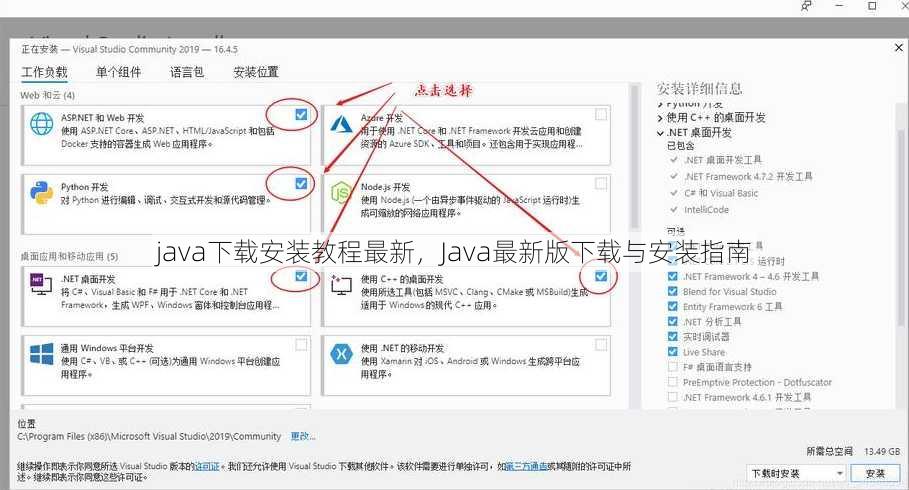The height and width of the screenshot is (490, 909).
Task: Uncheck Live Share option
Action: [672, 351]
